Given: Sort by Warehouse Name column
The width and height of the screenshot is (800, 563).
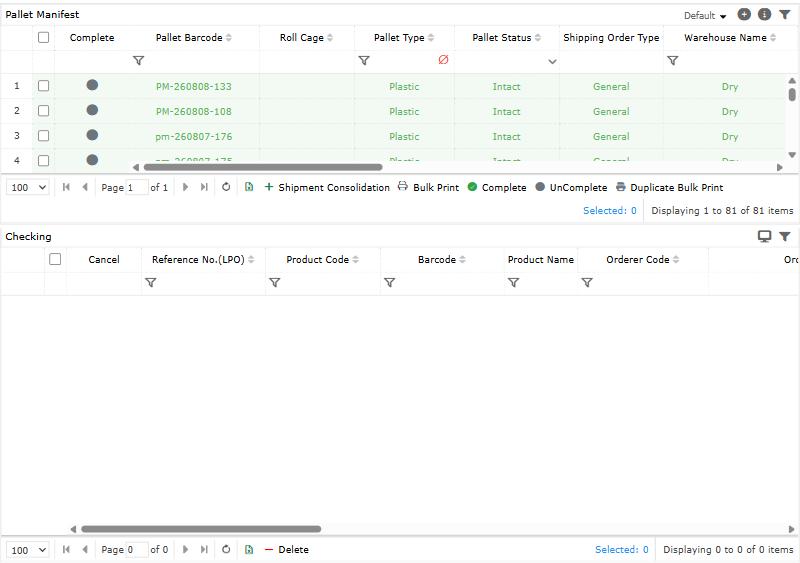Looking at the screenshot, I should pyautogui.click(x=773, y=38).
